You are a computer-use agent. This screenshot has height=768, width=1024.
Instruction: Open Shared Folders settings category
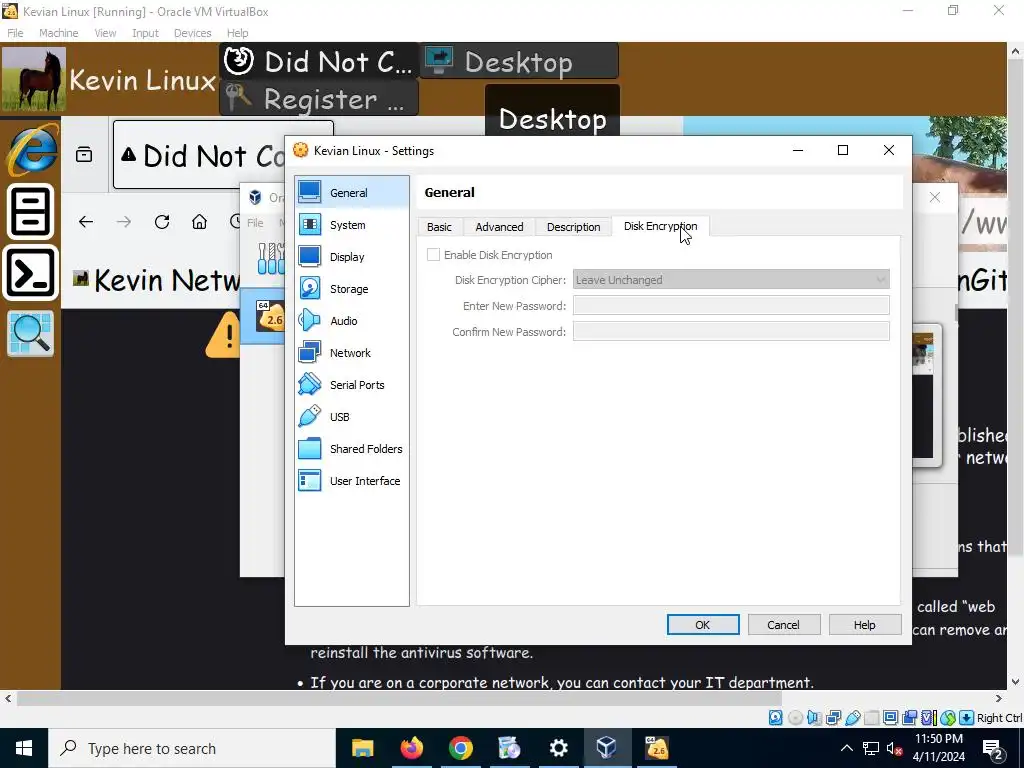point(351,449)
